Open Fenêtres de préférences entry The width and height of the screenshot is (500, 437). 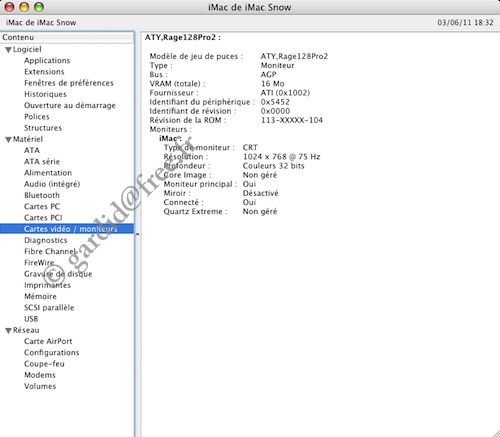[69, 83]
